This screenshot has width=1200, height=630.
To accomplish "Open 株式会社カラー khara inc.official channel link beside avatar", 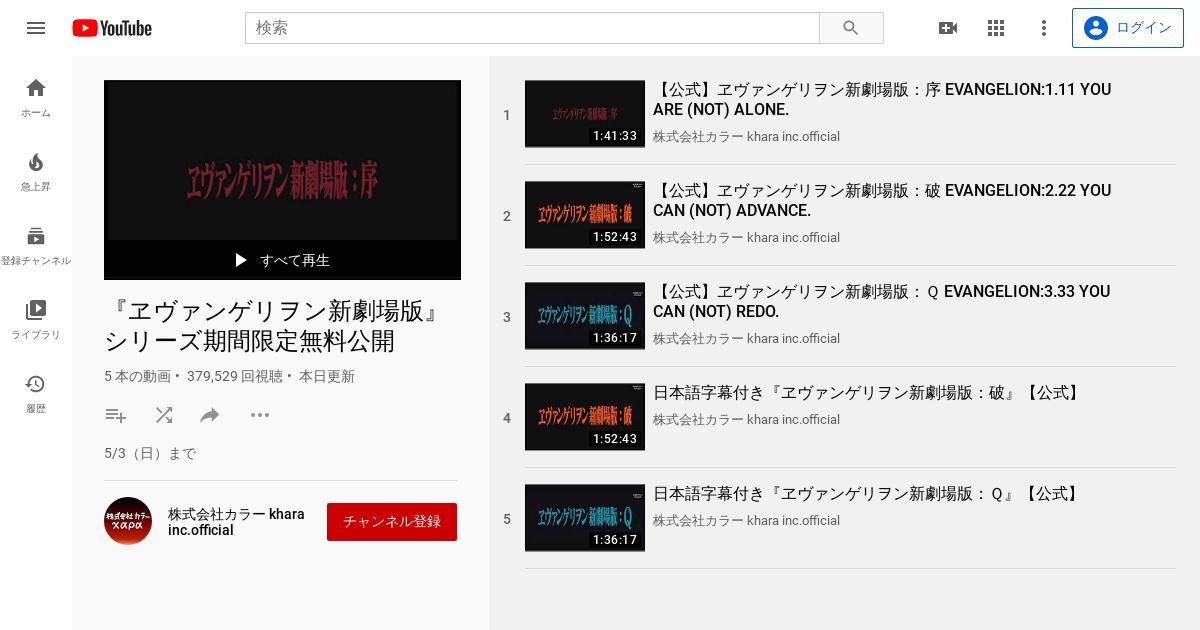I will (236, 522).
